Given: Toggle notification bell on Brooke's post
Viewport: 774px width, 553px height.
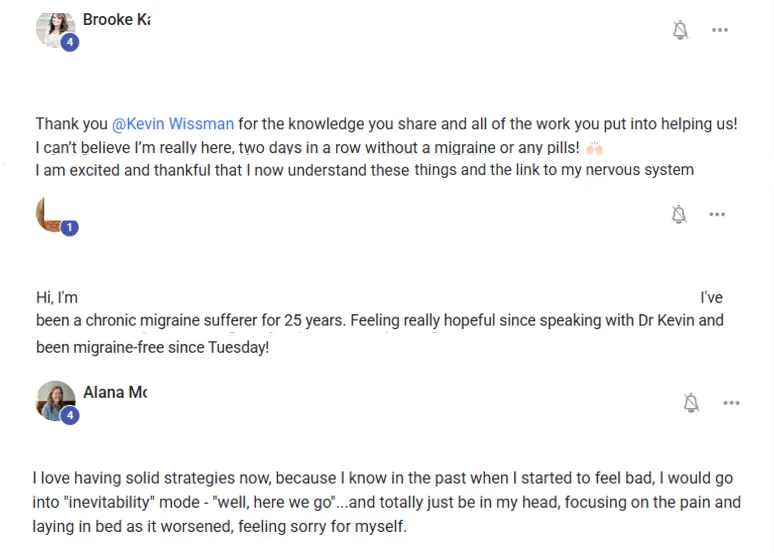Looking at the screenshot, I should (680, 30).
